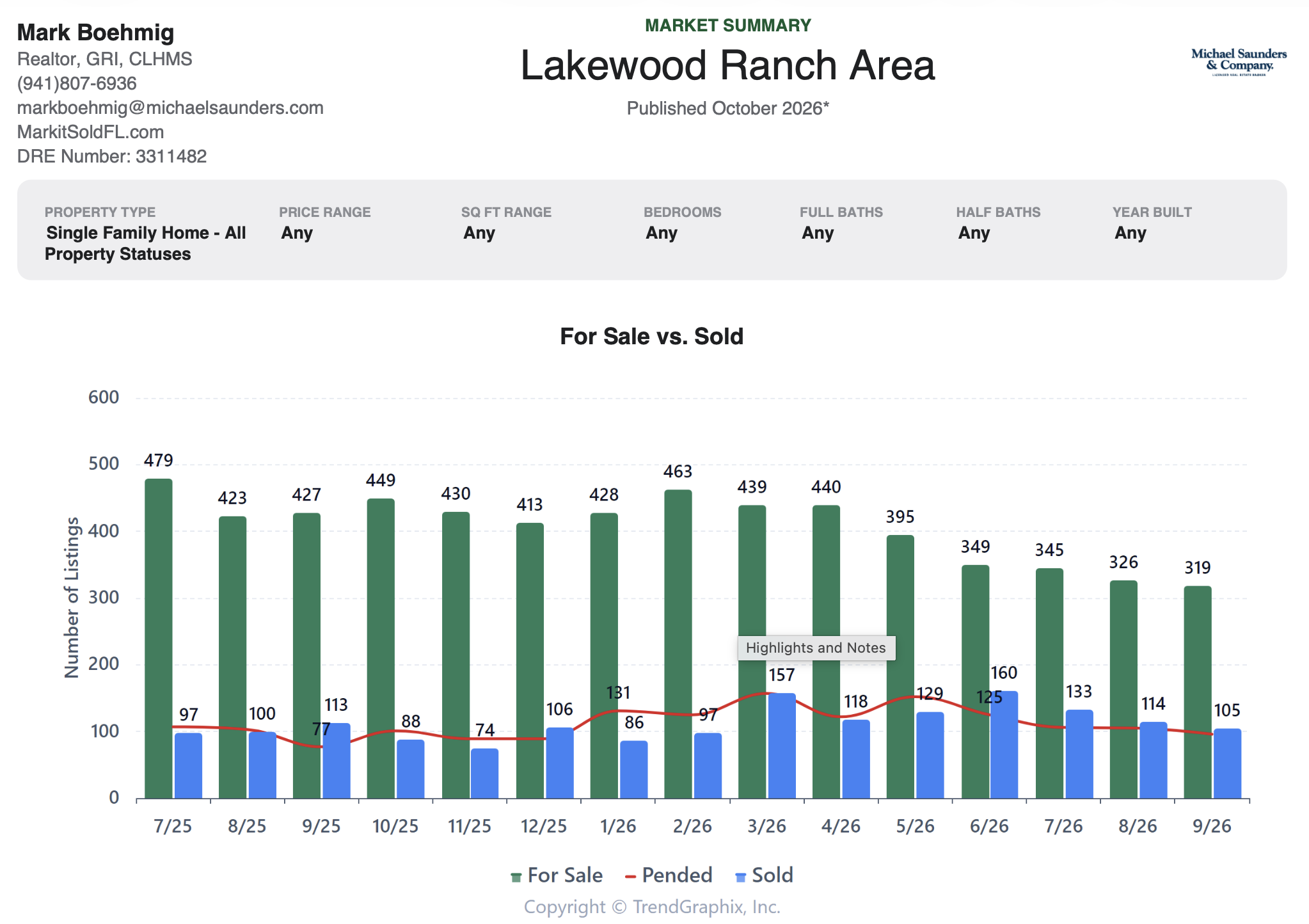Screen dimensions: 1309x924
Task: Click the x-axis label 4/26
Action: click(841, 826)
